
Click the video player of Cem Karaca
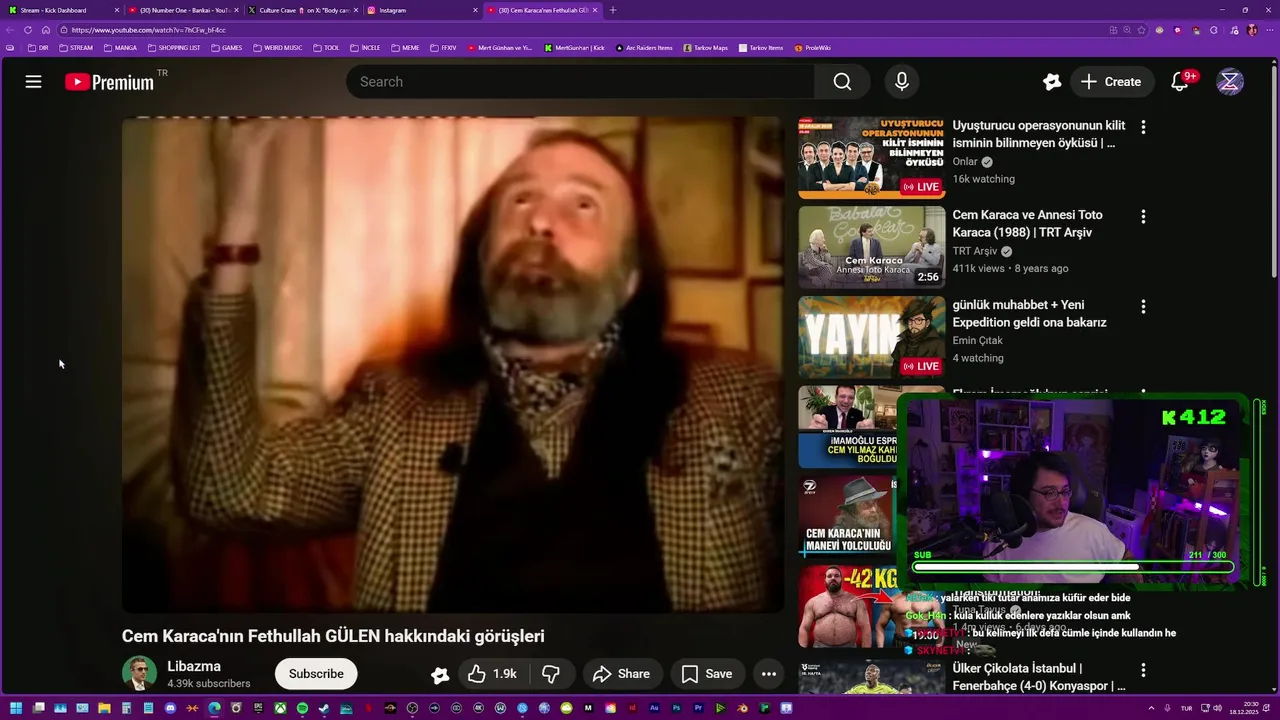tap(453, 364)
